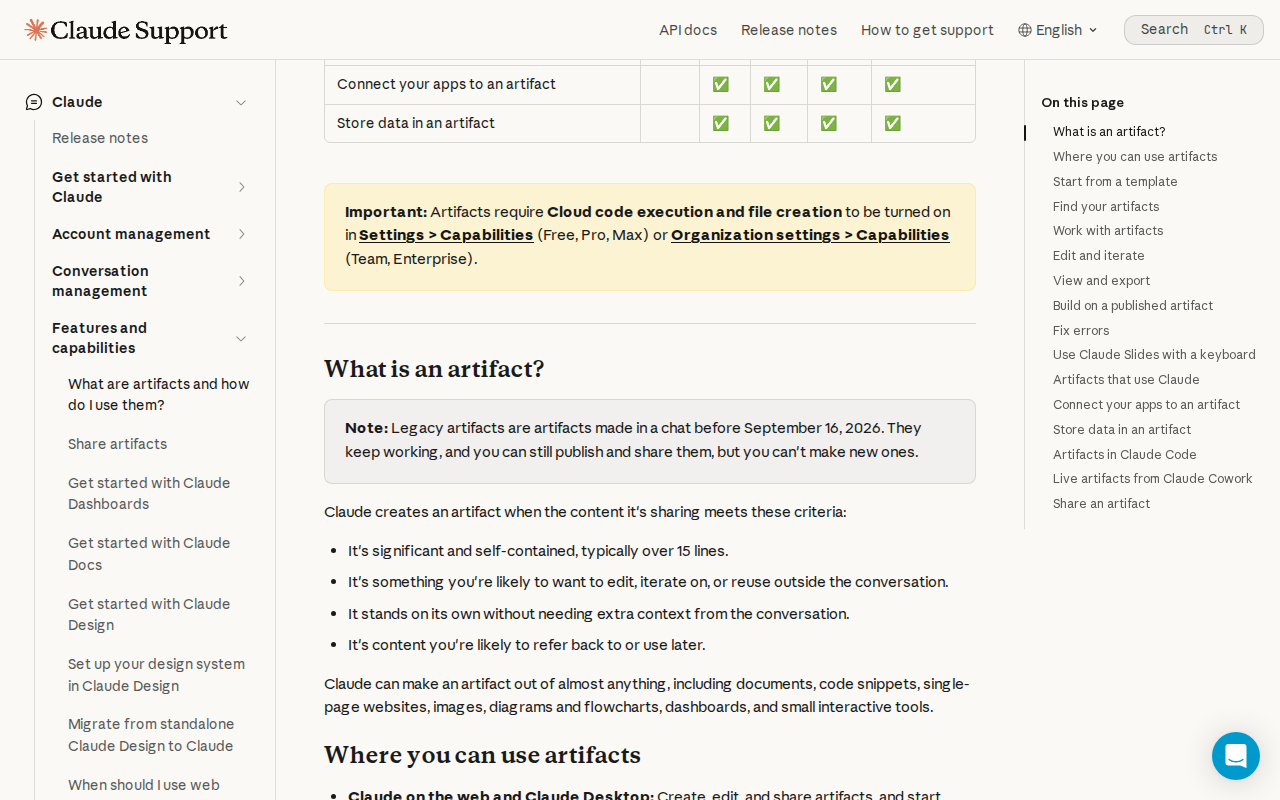
Task: Expand Get started with Claude section
Action: pos(241,187)
